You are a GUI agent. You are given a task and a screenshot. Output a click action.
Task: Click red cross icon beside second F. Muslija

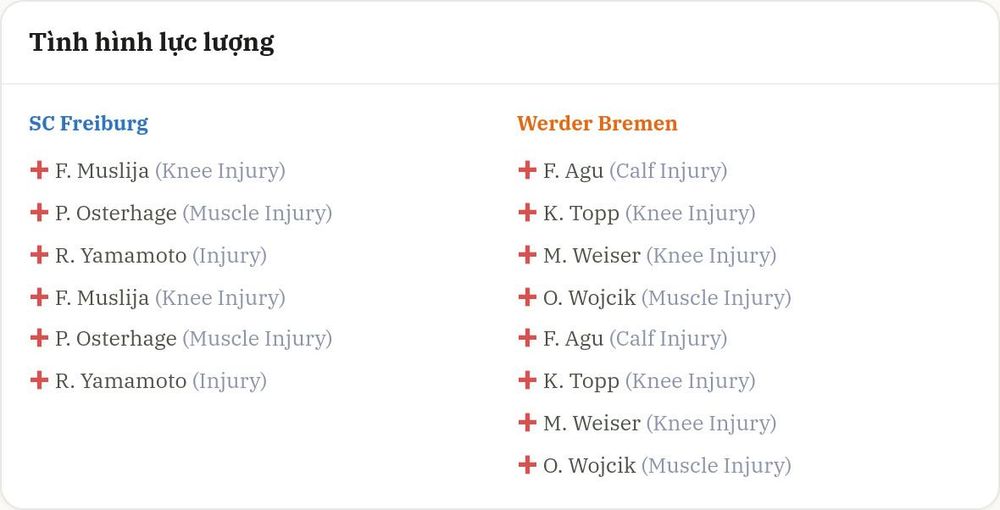39,296
